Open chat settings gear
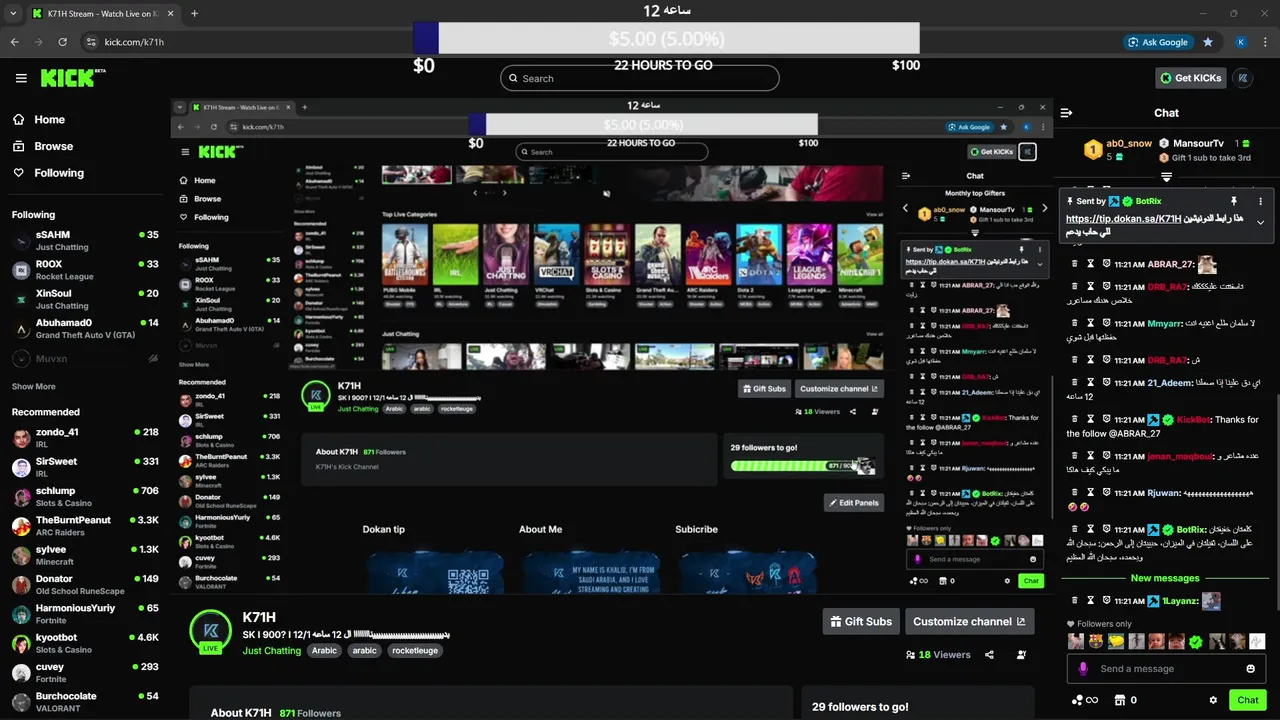Viewport: 1280px width, 720px height. (x=1213, y=700)
